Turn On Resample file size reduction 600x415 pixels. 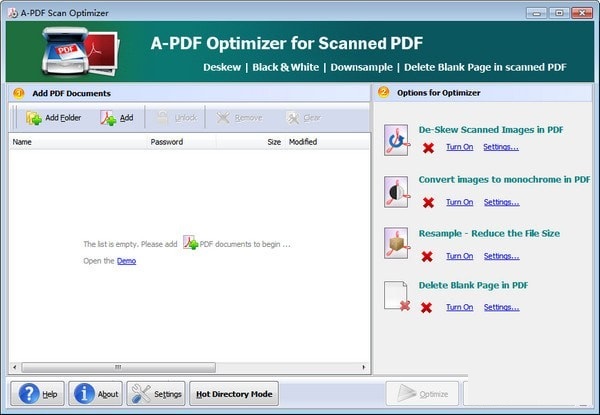[460, 256]
